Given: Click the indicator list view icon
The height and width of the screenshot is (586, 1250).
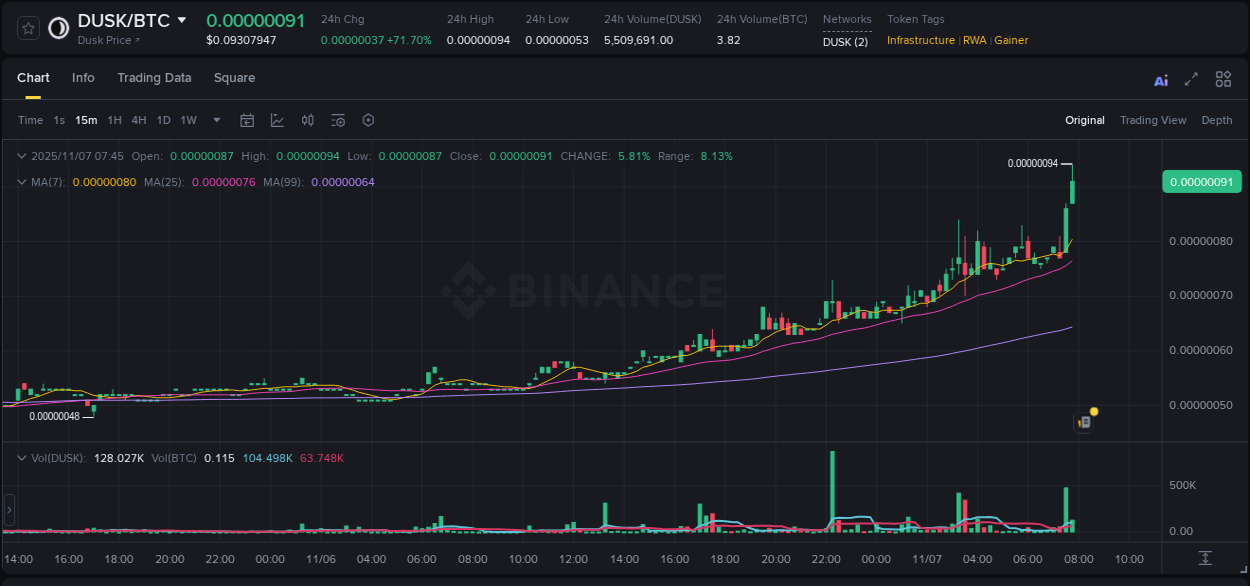Looking at the screenshot, I should click(x=338, y=120).
